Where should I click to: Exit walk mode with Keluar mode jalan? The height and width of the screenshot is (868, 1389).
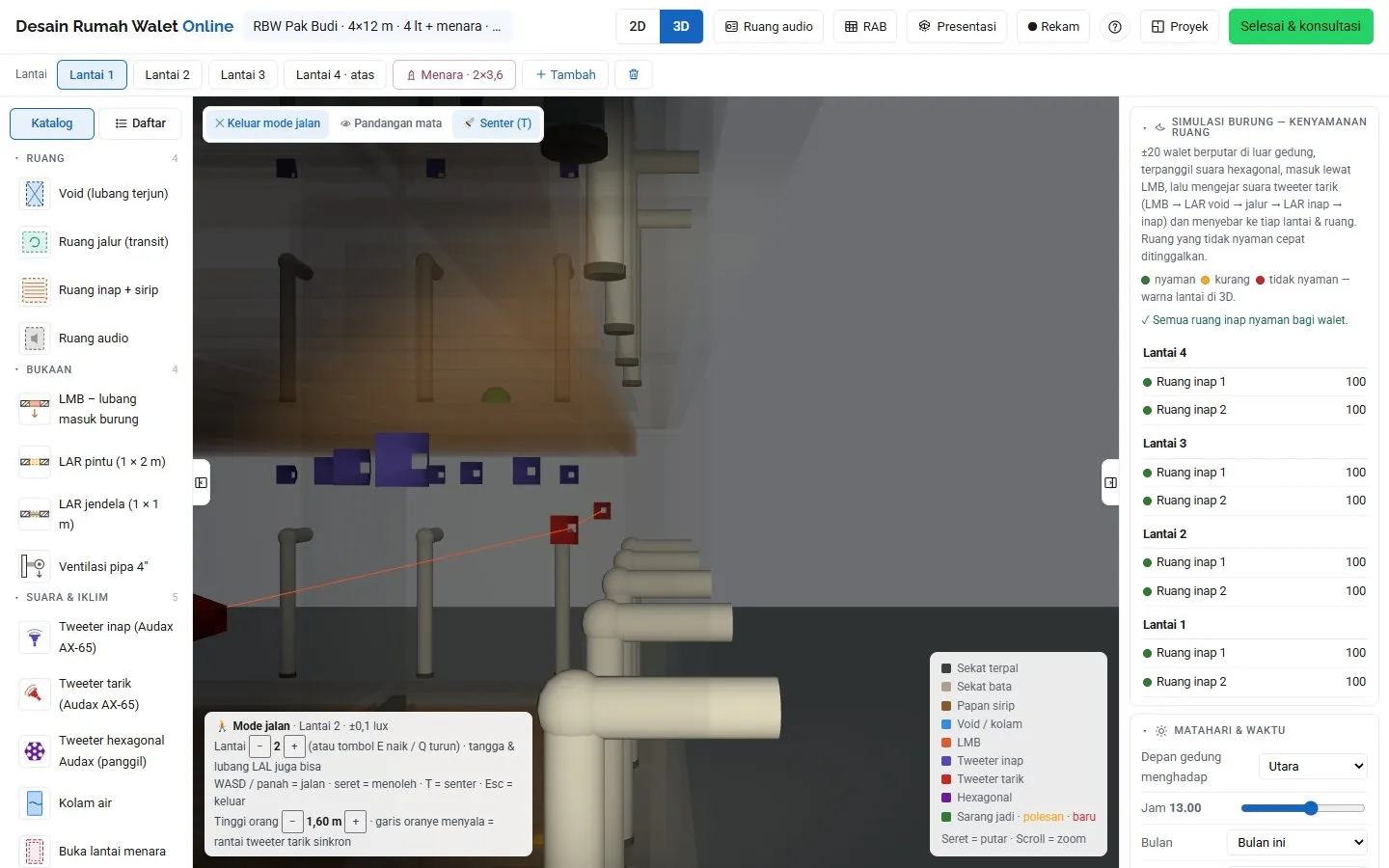[267, 123]
